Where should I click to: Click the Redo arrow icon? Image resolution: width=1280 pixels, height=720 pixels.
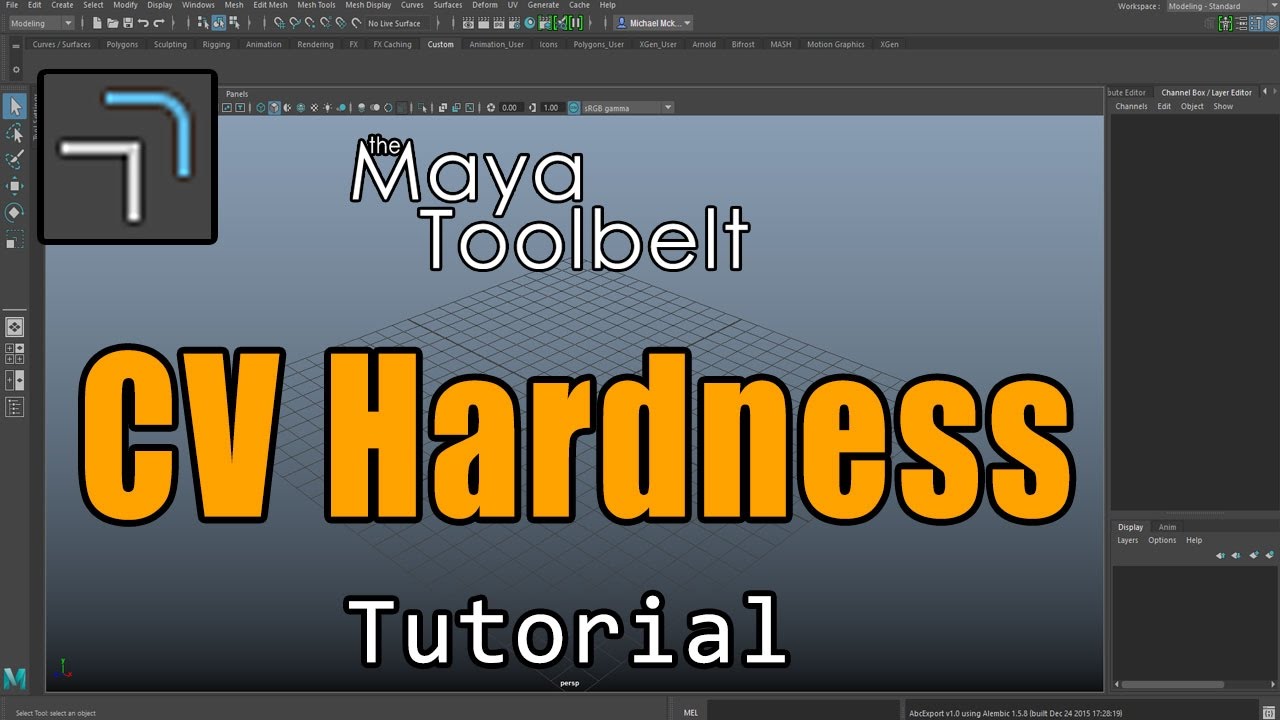tap(159, 23)
